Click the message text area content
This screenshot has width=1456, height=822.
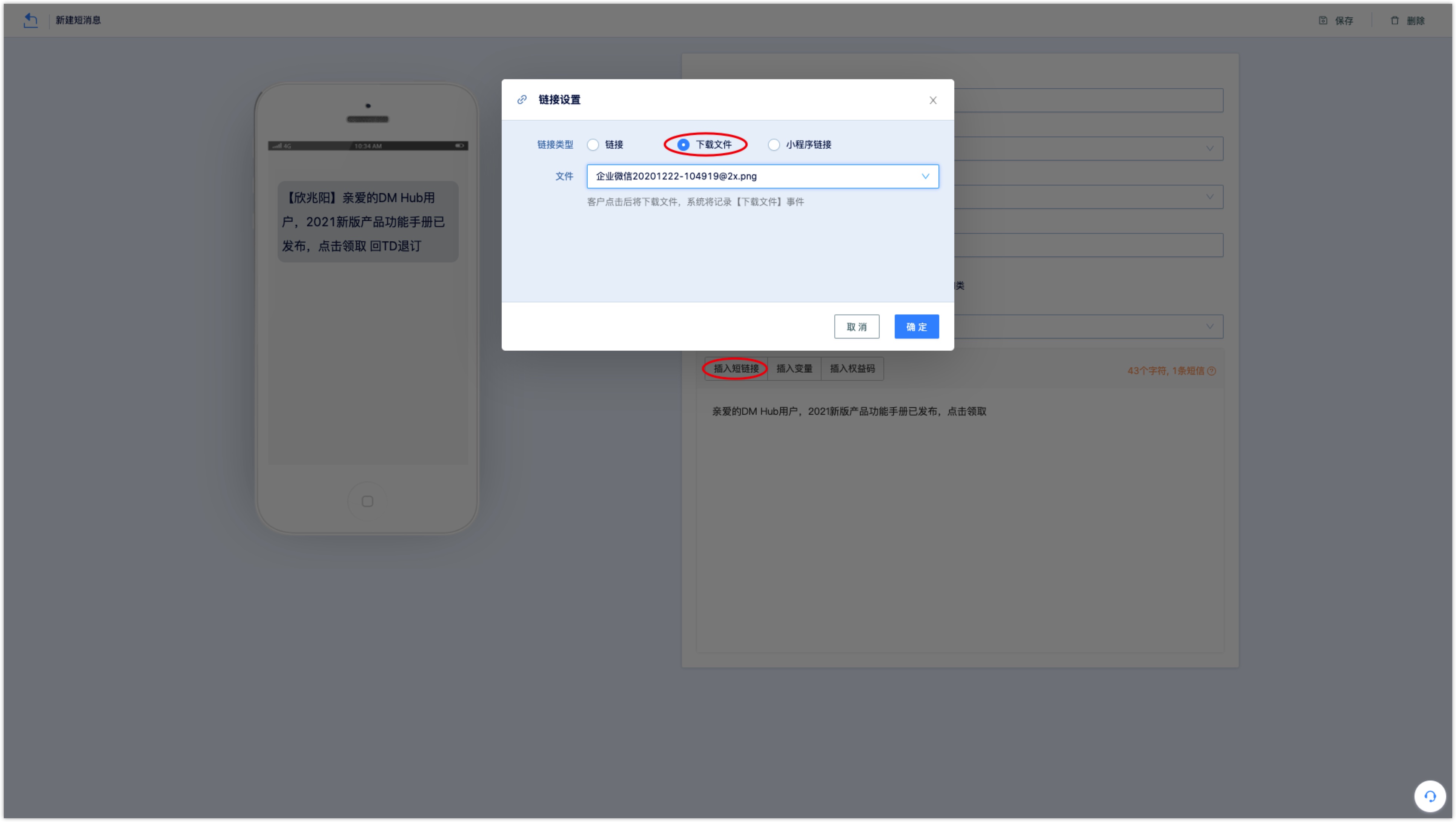pyautogui.click(x=849, y=411)
